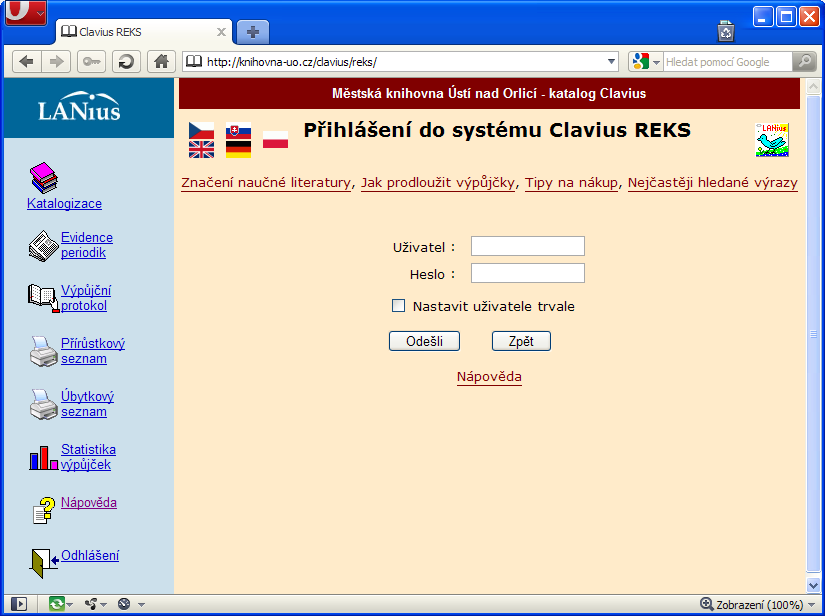
Task: Select the German flag language
Action: point(238,149)
